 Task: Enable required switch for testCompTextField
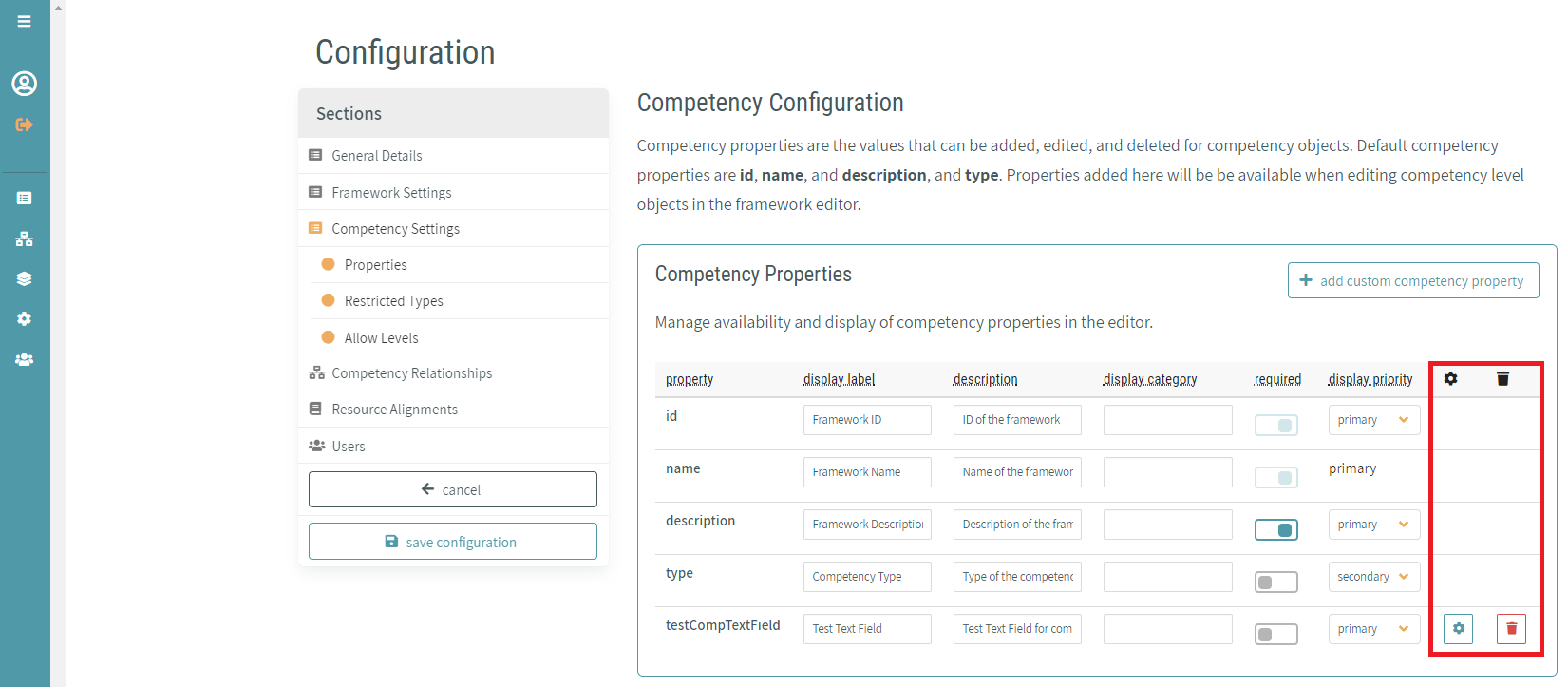(x=1275, y=634)
